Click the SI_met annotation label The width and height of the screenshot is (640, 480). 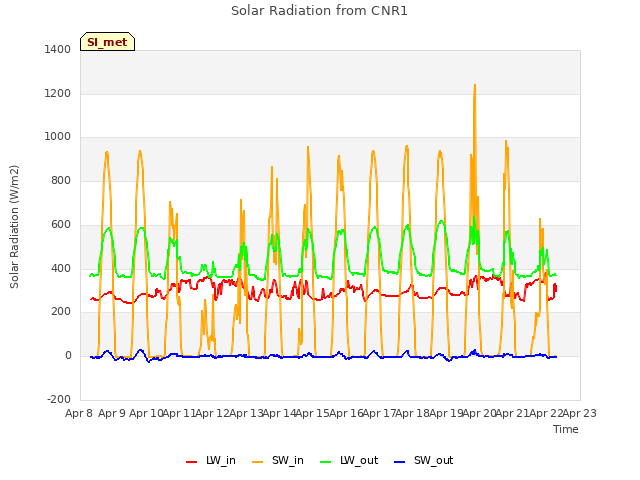click(107, 42)
